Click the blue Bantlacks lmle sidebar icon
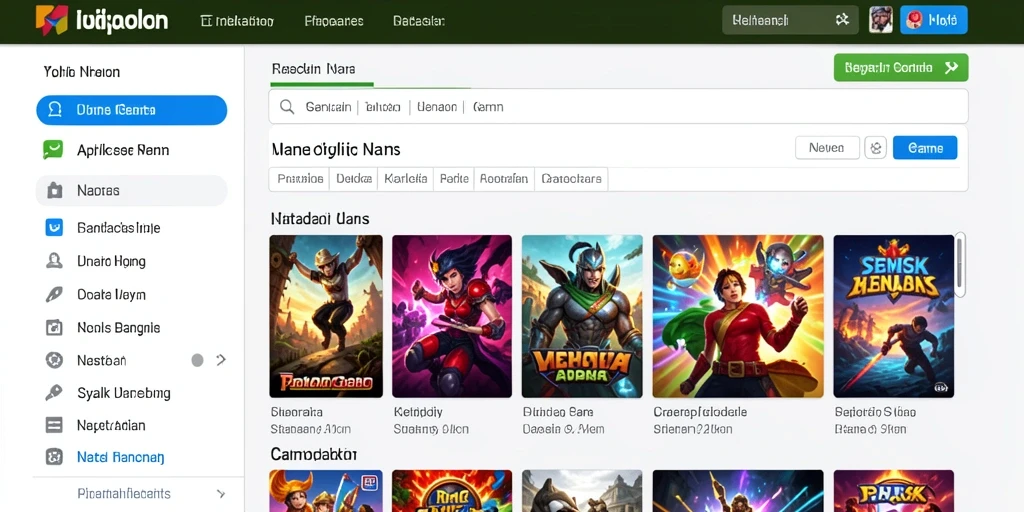 pos(54,227)
